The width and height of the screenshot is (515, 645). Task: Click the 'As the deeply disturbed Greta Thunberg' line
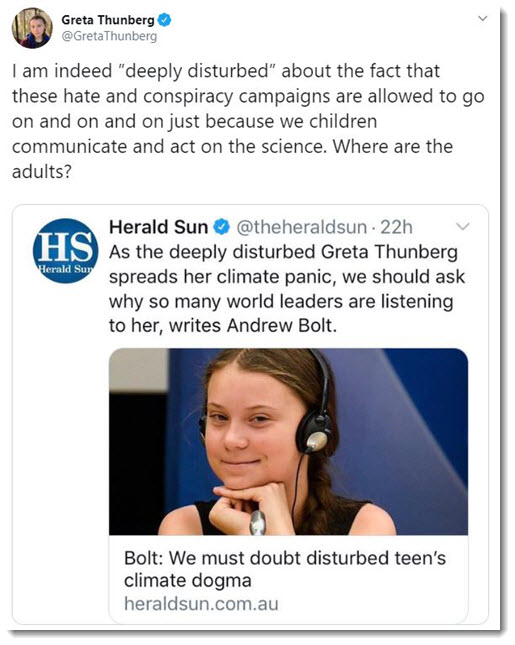[283, 252]
